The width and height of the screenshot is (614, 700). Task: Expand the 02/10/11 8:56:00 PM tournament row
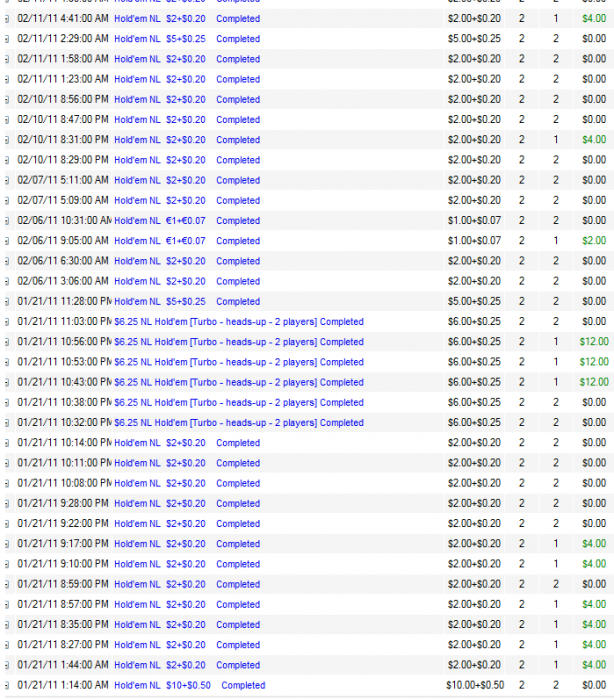coord(7,100)
